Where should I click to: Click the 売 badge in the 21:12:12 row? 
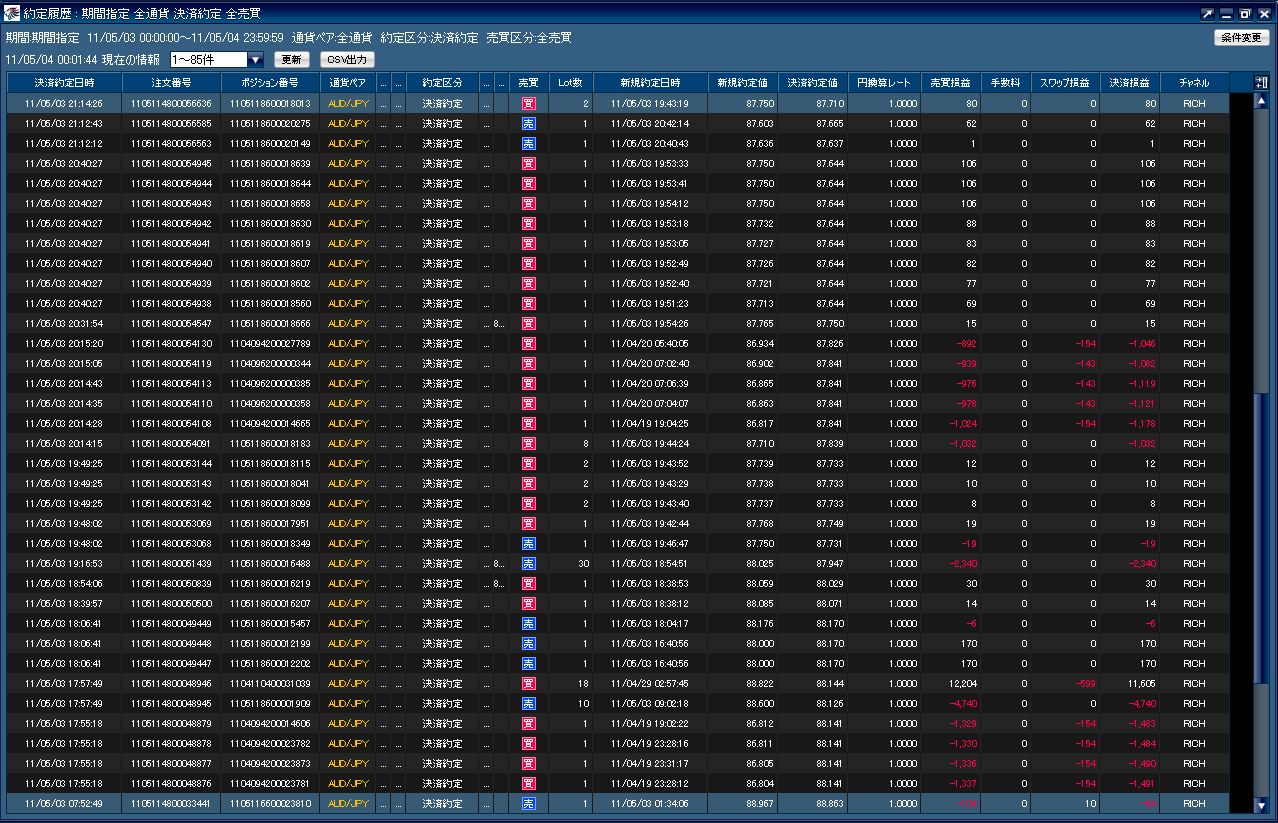tap(529, 143)
